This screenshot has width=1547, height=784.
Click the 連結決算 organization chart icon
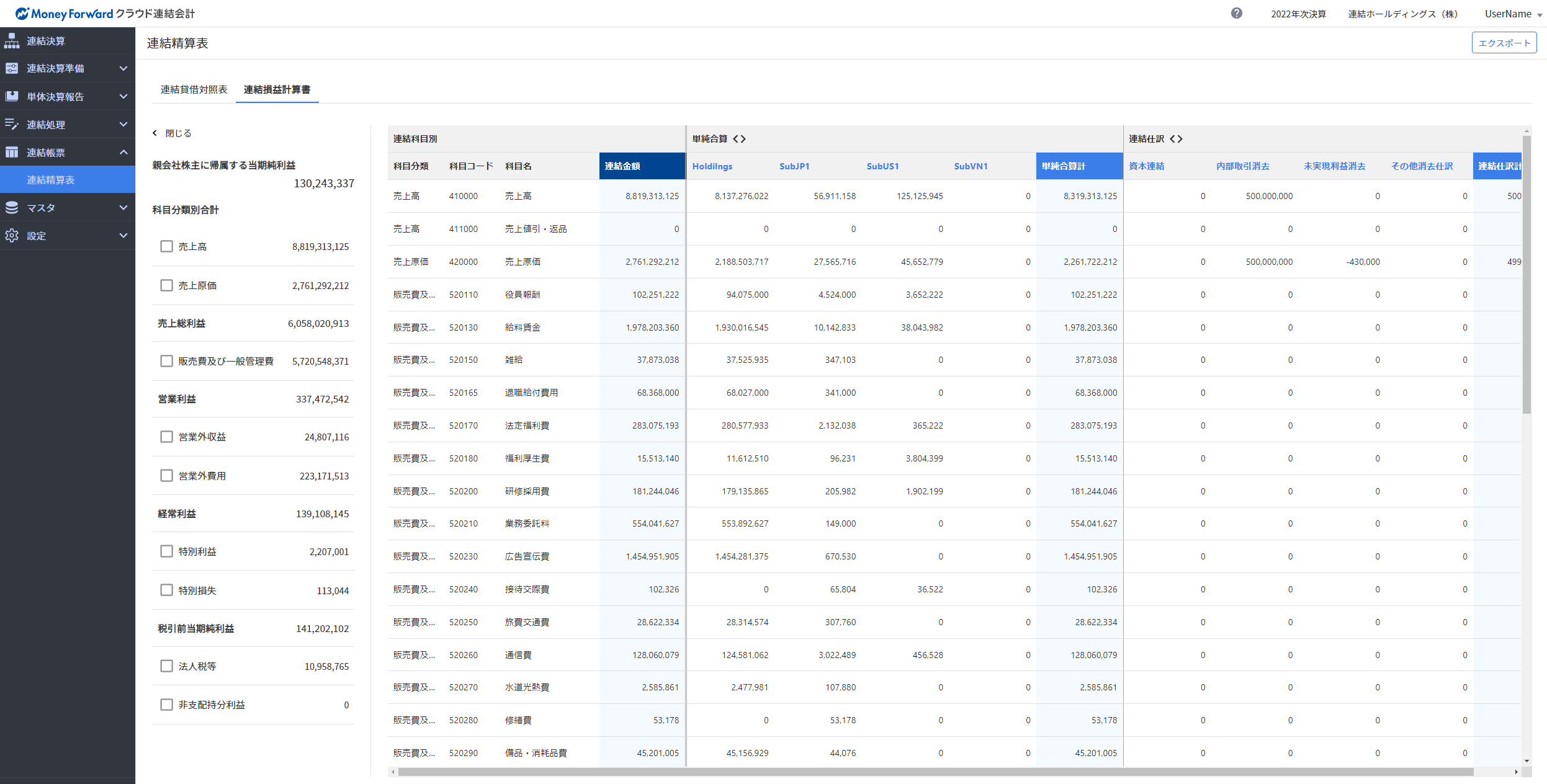(12, 41)
